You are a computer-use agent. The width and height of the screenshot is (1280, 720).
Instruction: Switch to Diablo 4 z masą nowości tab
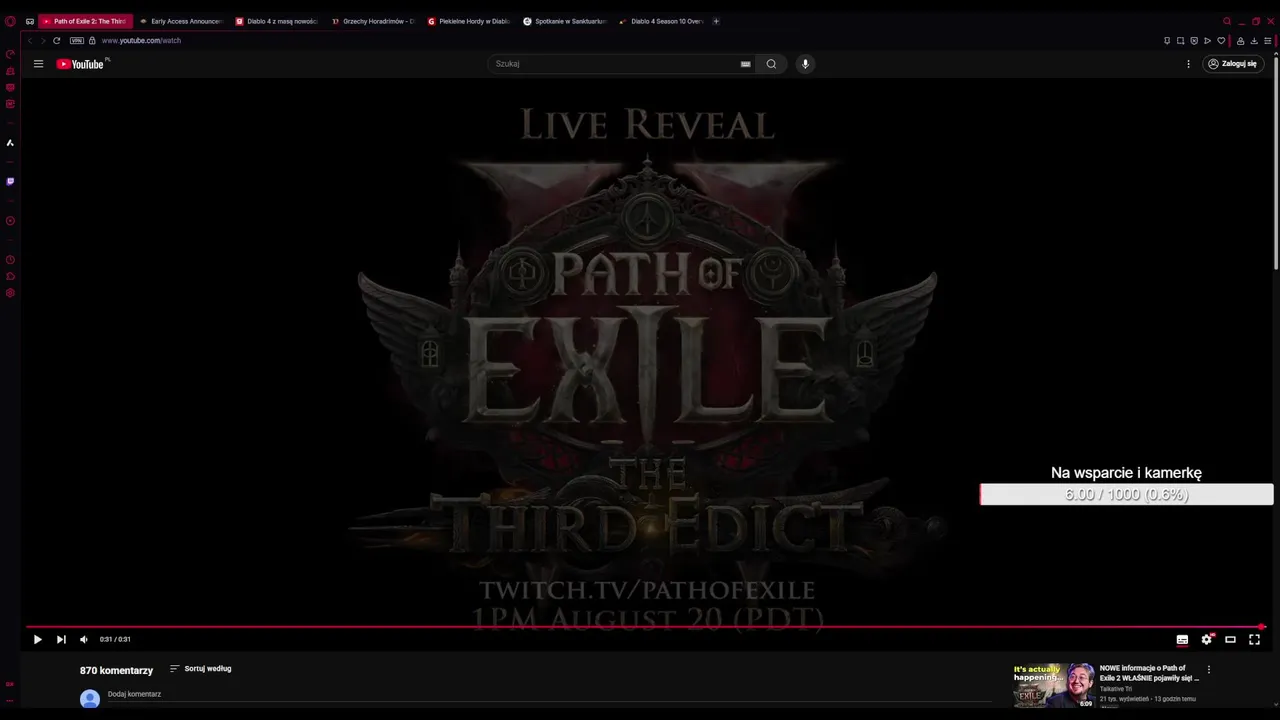click(x=276, y=21)
